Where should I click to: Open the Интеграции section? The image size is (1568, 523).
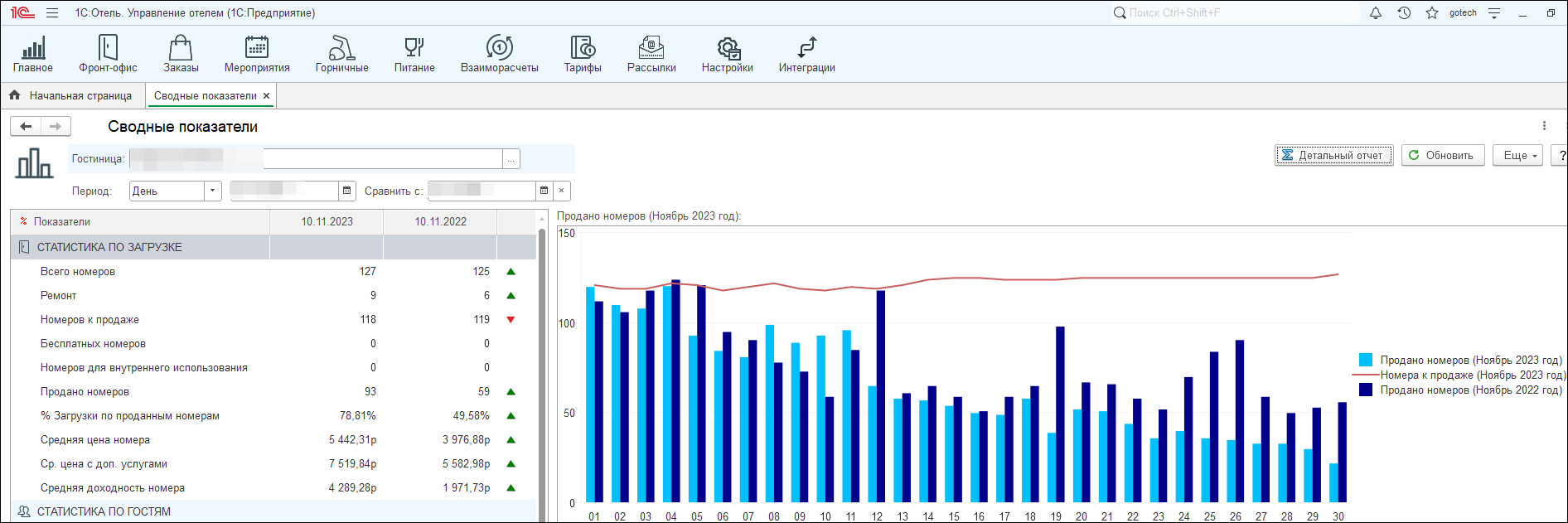pos(806,54)
